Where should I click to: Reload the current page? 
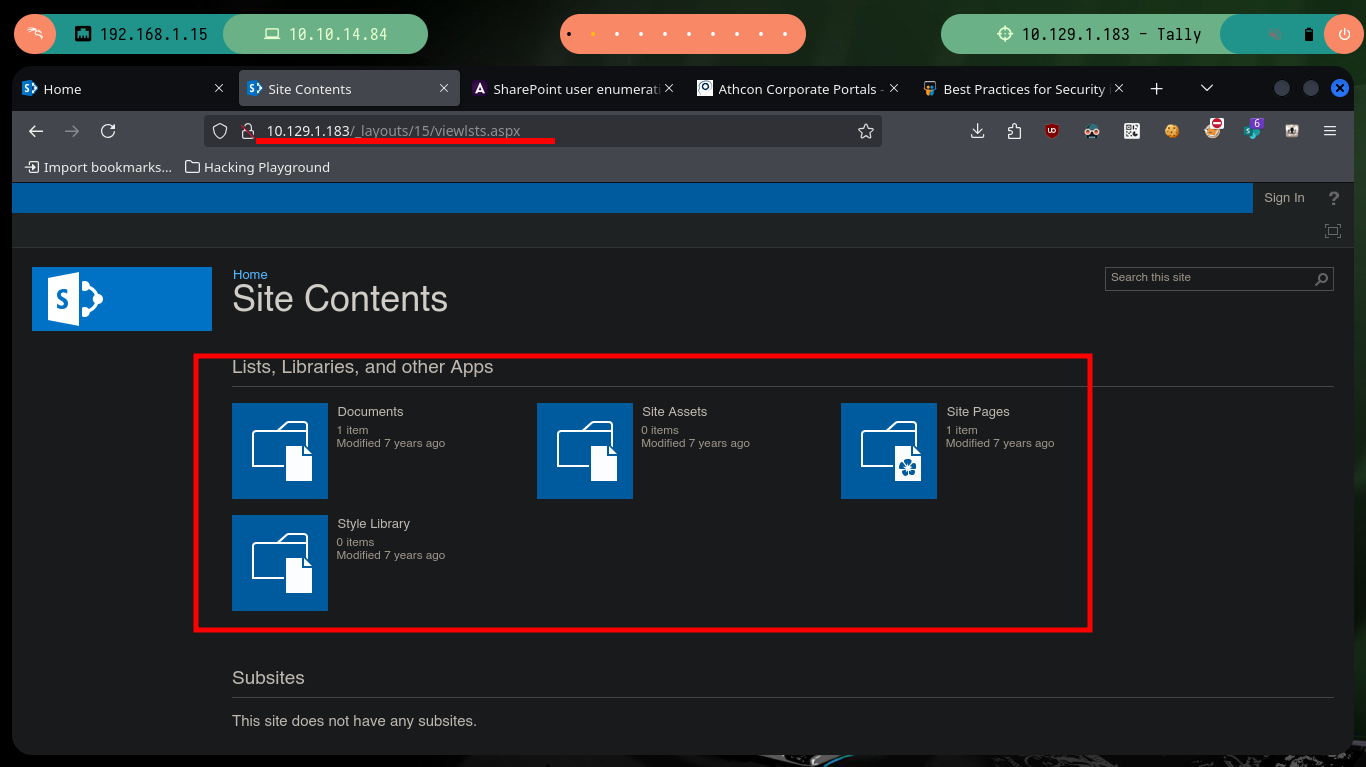pyautogui.click(x=108, y=131)
